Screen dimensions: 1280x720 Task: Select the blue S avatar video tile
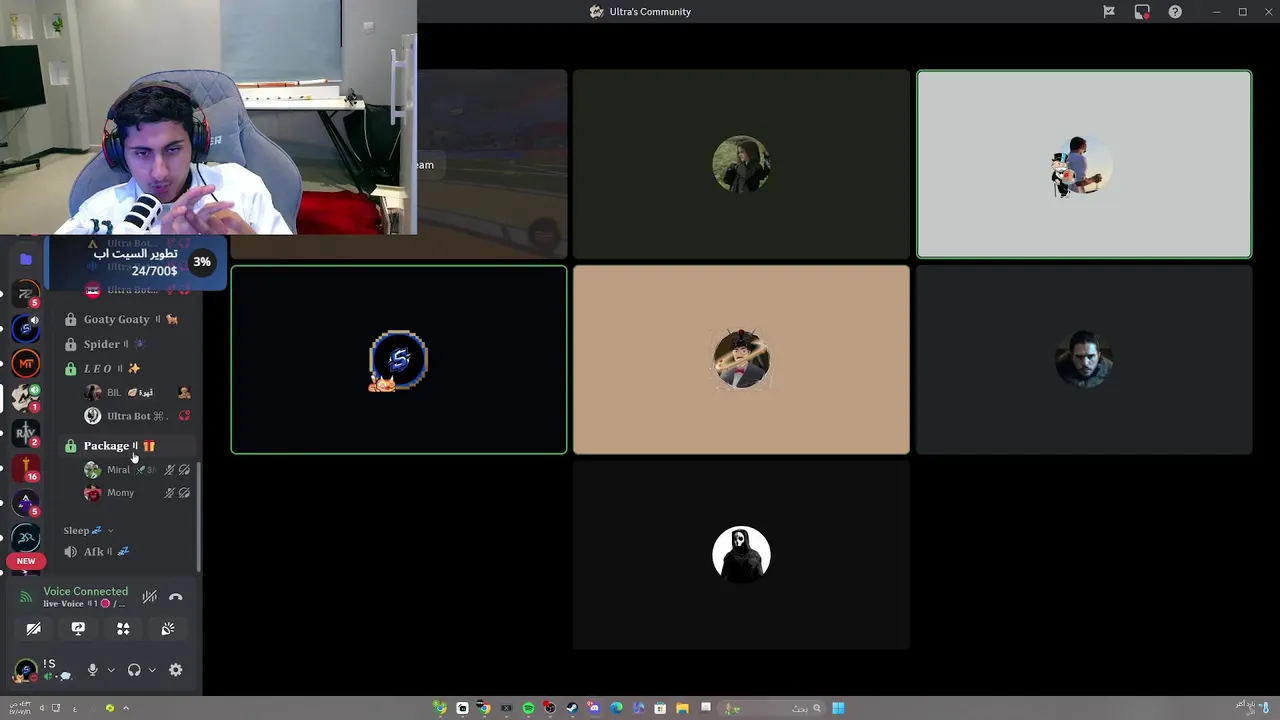[x=399, y=360]
